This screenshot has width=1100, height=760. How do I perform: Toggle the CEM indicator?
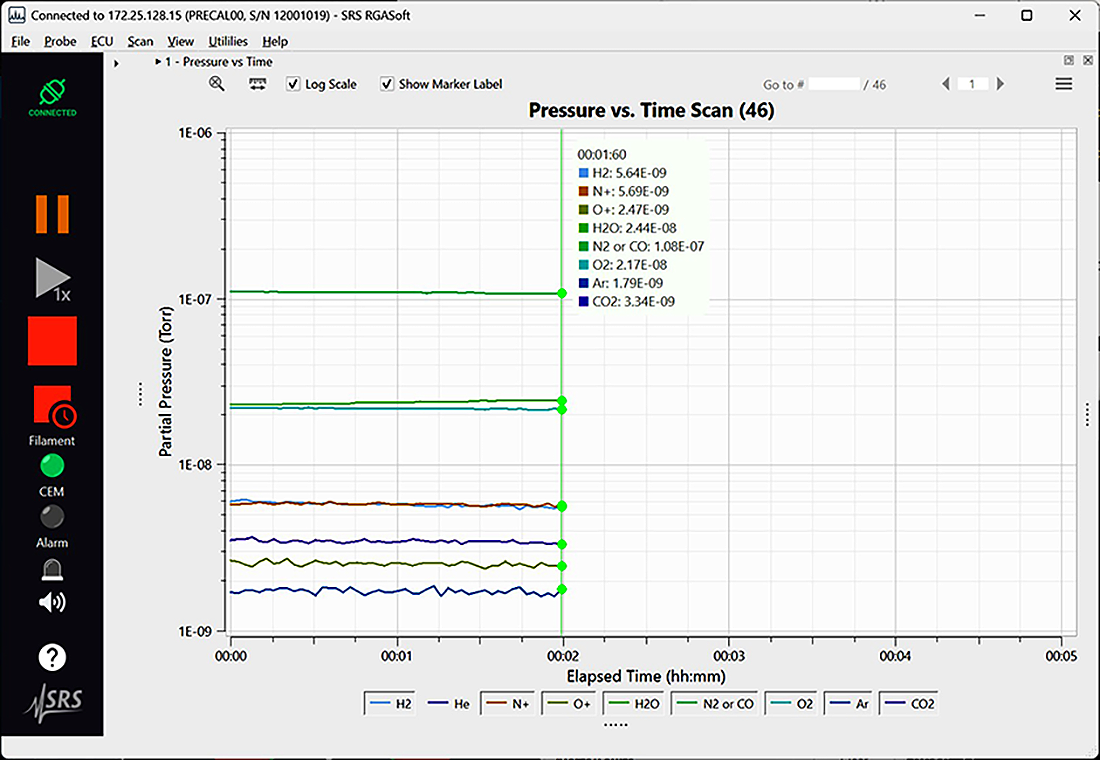pos(52,516)
